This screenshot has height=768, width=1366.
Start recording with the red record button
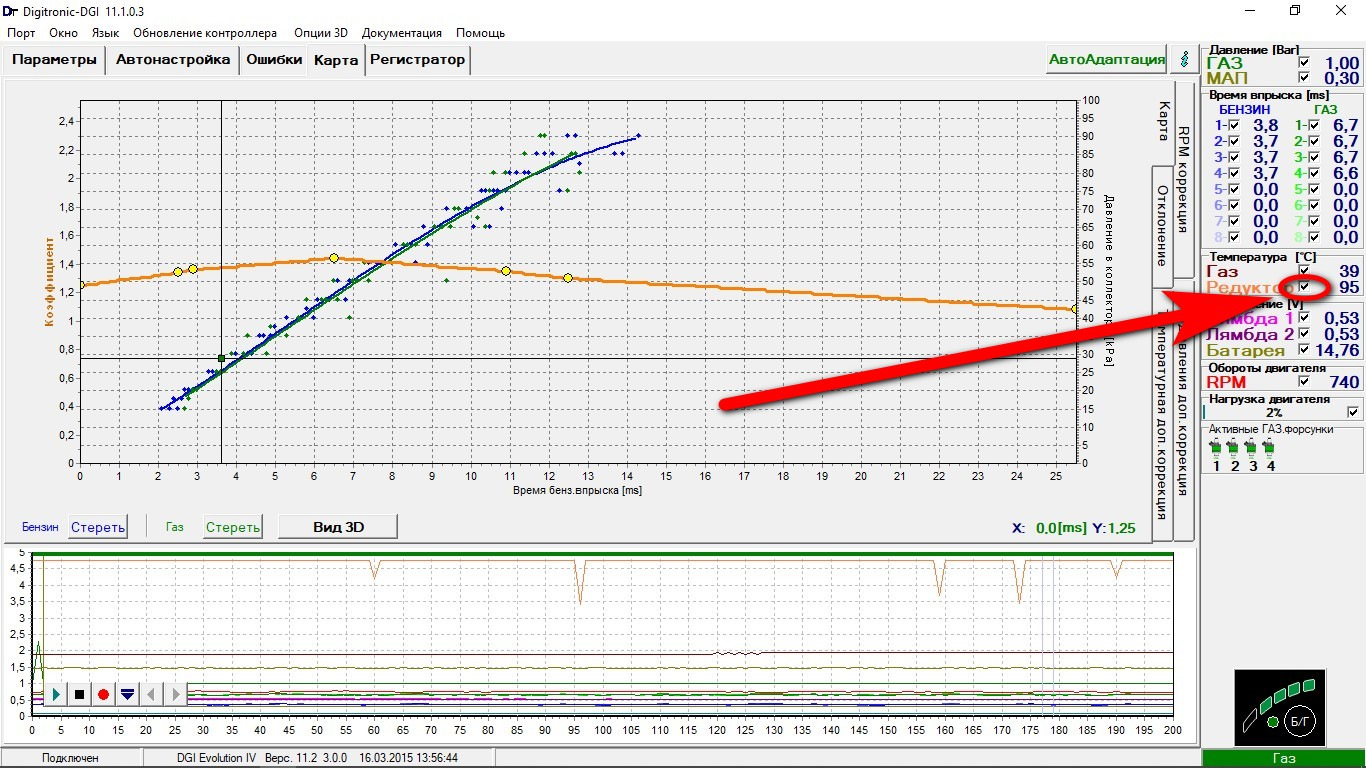coord(103,694)
